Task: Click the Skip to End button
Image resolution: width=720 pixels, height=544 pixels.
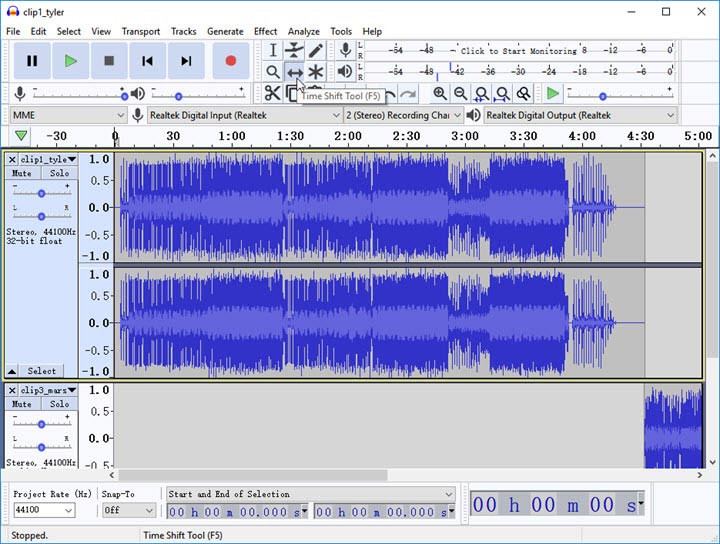Action: click(186, 61)
